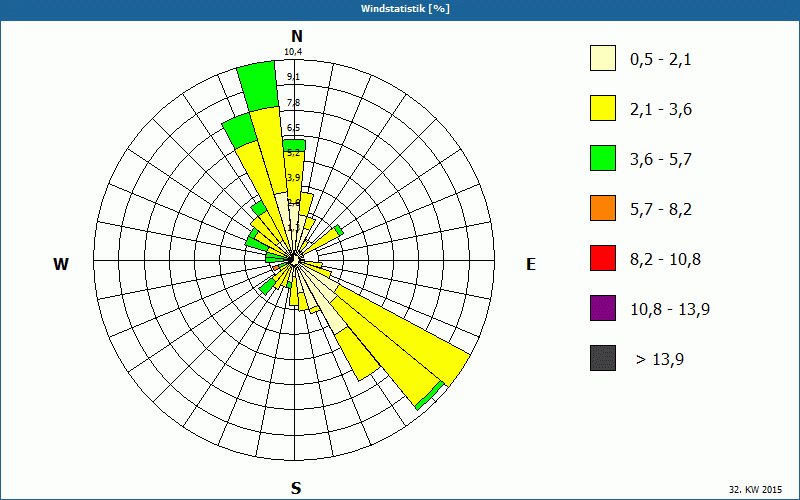The height and width of the screenshot is (500, 800).
Task: Click the legend label '10,8 - 13,9'
Action: click(x=670, y=310)
